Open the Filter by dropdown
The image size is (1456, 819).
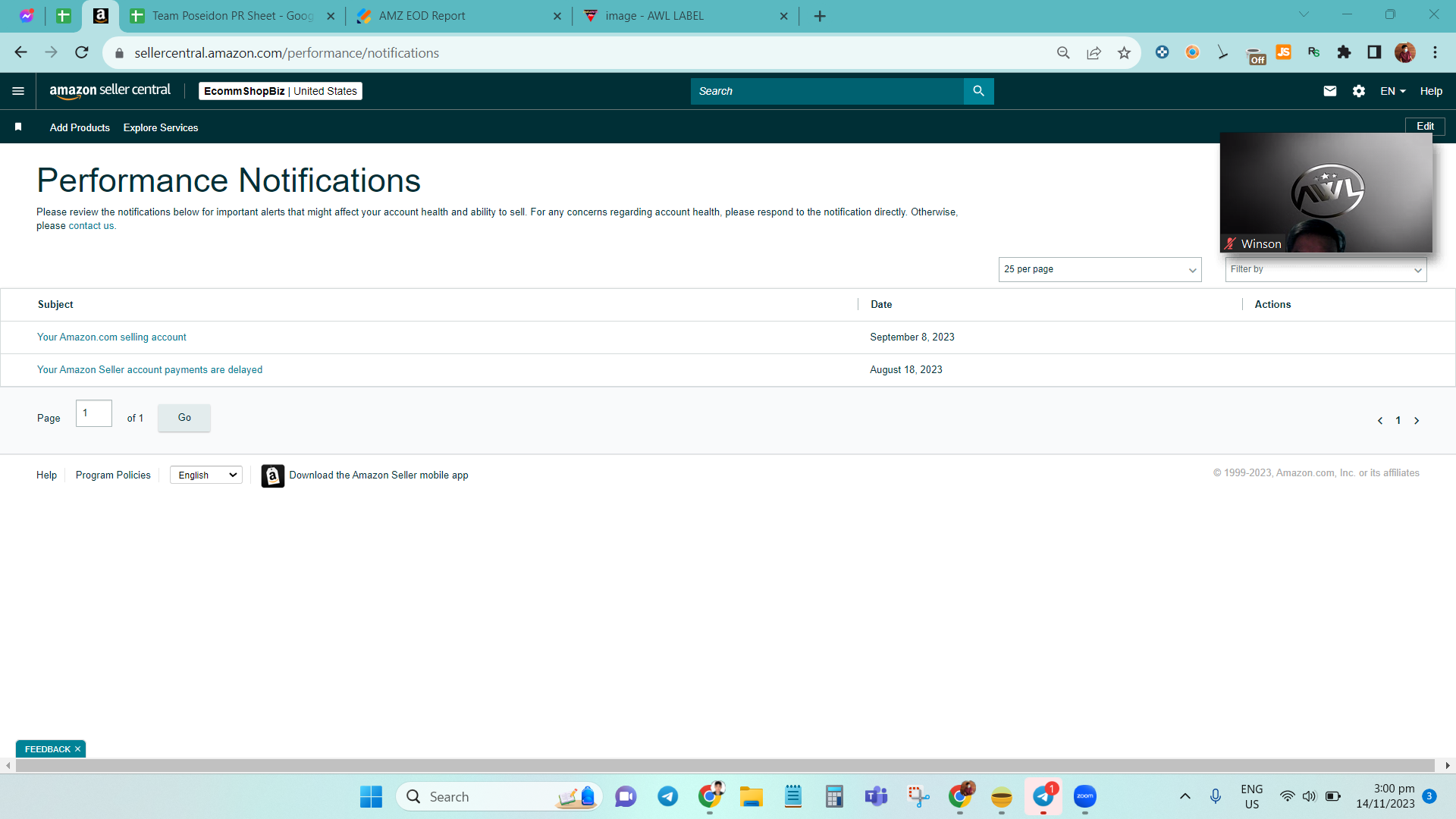[x=1326, y=269]
